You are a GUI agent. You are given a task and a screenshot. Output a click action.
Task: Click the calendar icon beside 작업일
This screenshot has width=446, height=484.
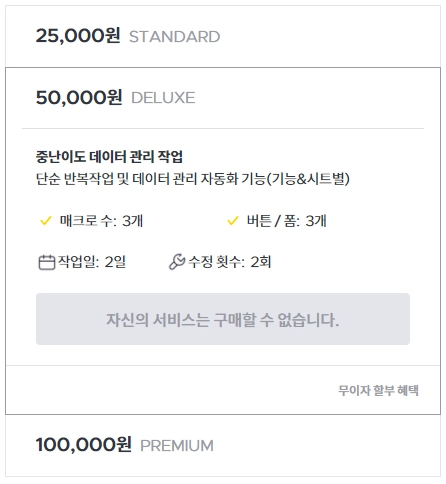47,262
